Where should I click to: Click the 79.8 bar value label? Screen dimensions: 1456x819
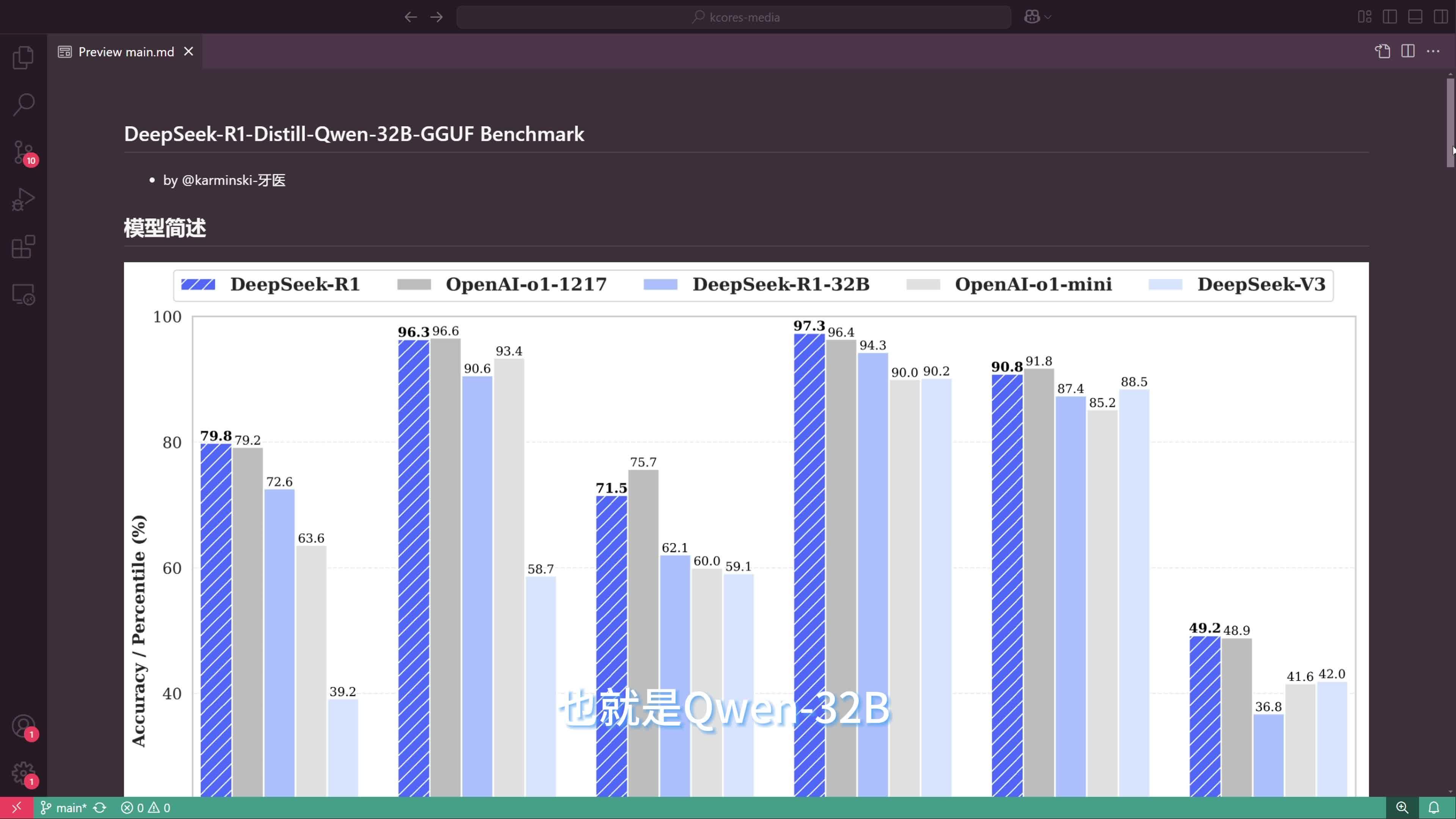click(x=216, y=436)
